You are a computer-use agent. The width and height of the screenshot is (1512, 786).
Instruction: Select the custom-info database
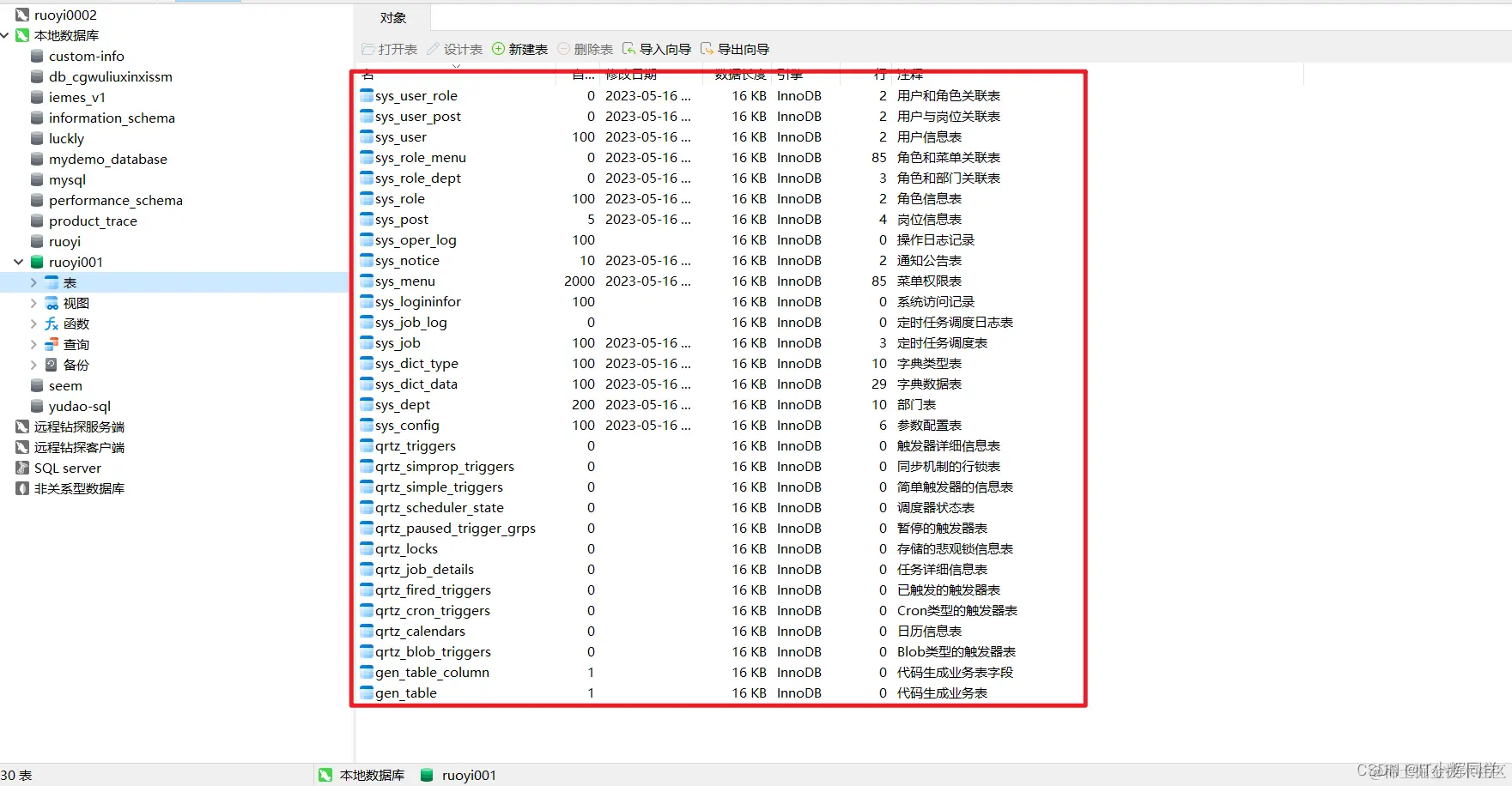point(87,56)
